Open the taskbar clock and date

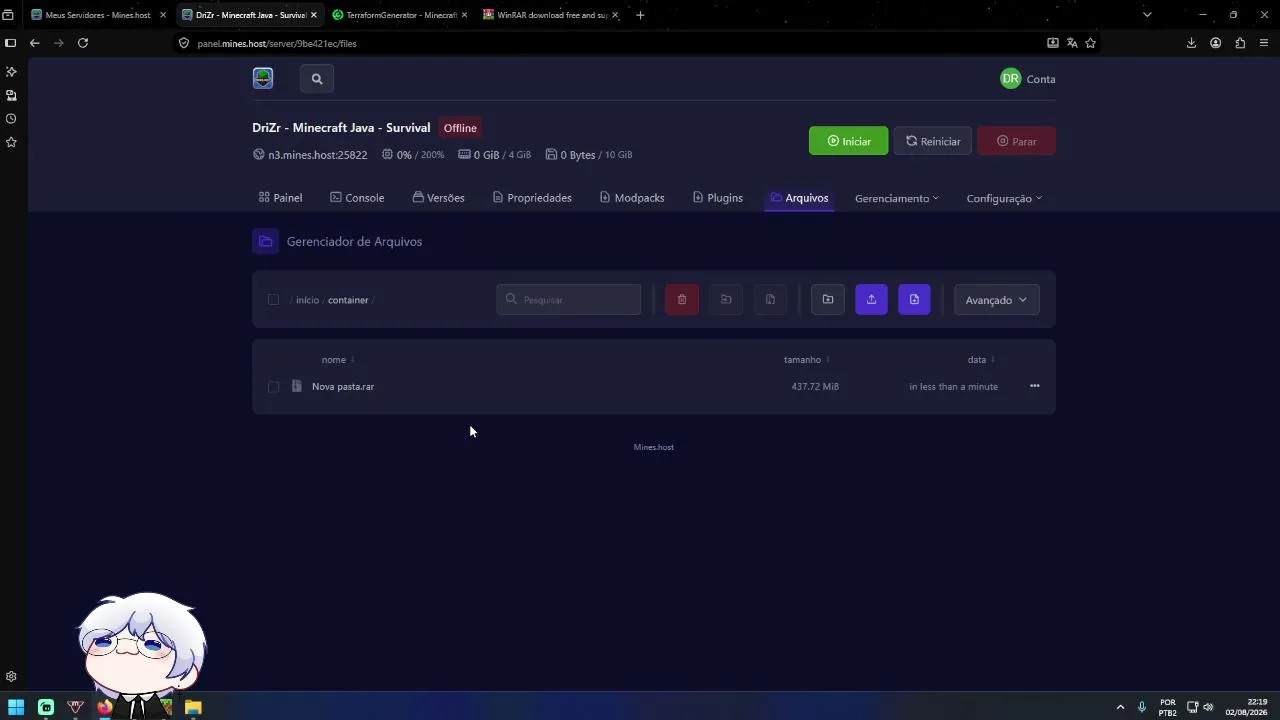pyautogui.click(x=1246, y=707)
